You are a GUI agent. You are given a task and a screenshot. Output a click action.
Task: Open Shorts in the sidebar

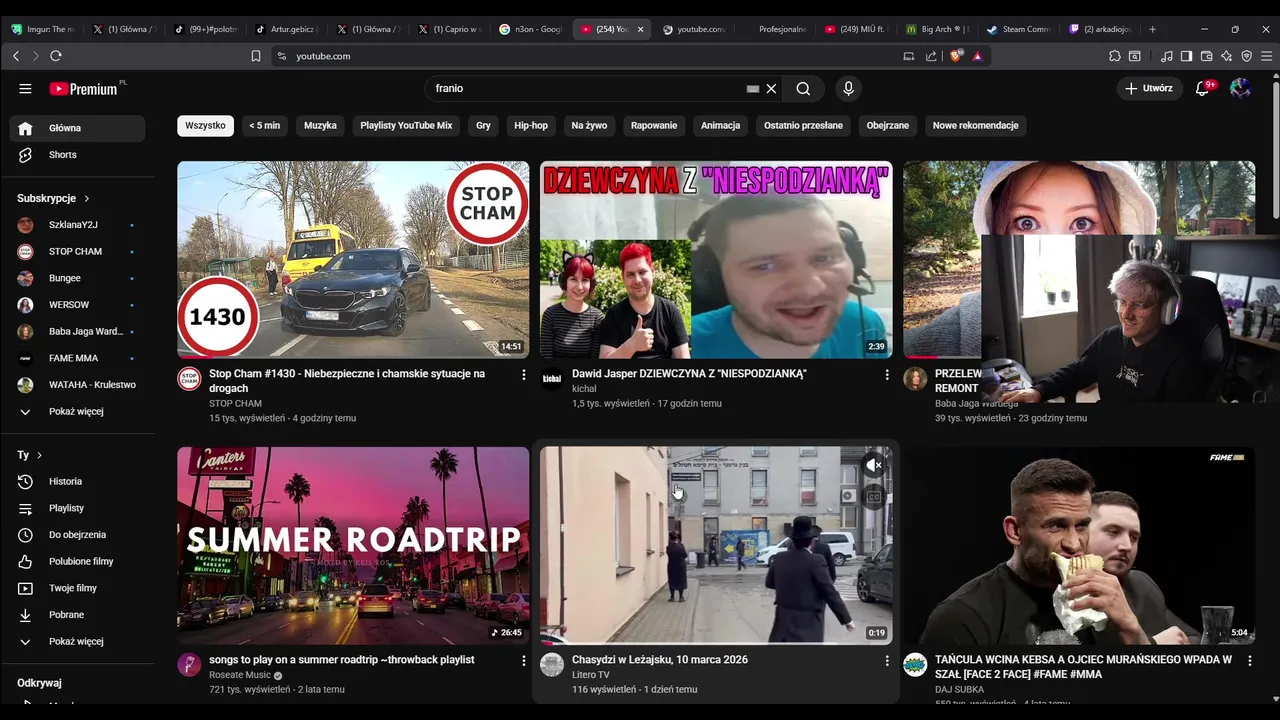(78, 155)
